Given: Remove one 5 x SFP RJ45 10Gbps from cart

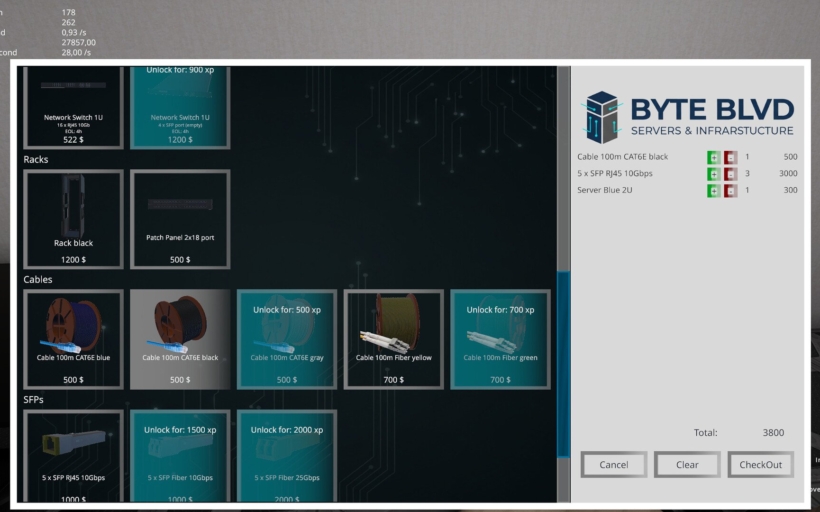Looking at the screenshot, I should [x=730, y=174].
